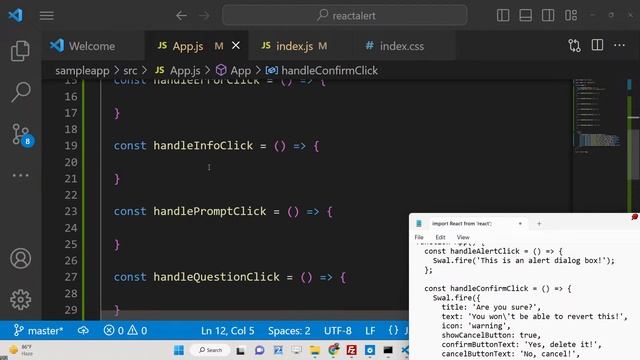This screenshot has width=640, height=360.
Task: Change indentation via Spaces: 2
Action: pos(289,330)
